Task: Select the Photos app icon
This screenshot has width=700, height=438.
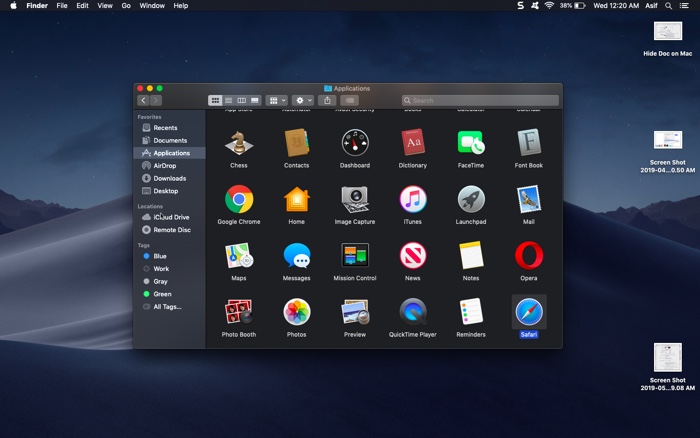Action: tap(296, 312)
